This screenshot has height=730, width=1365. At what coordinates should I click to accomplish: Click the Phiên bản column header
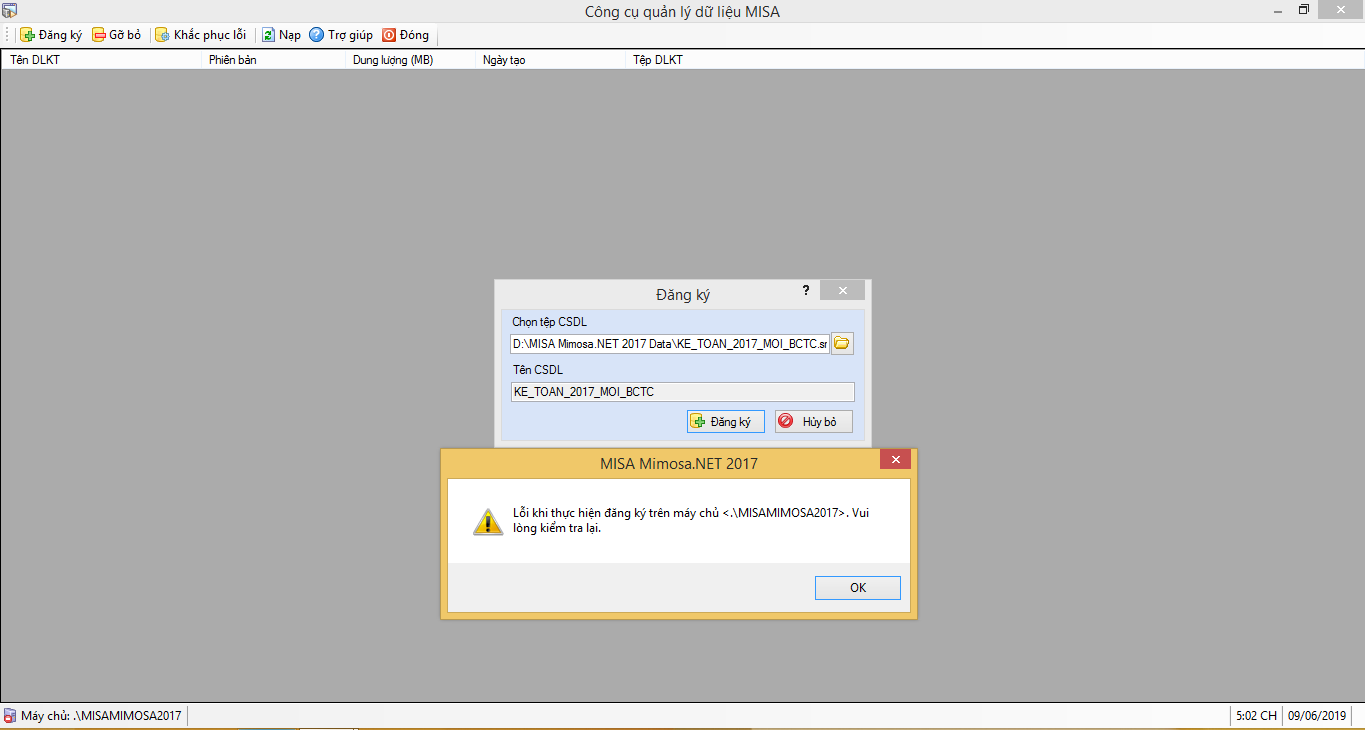tap(272, 60)
